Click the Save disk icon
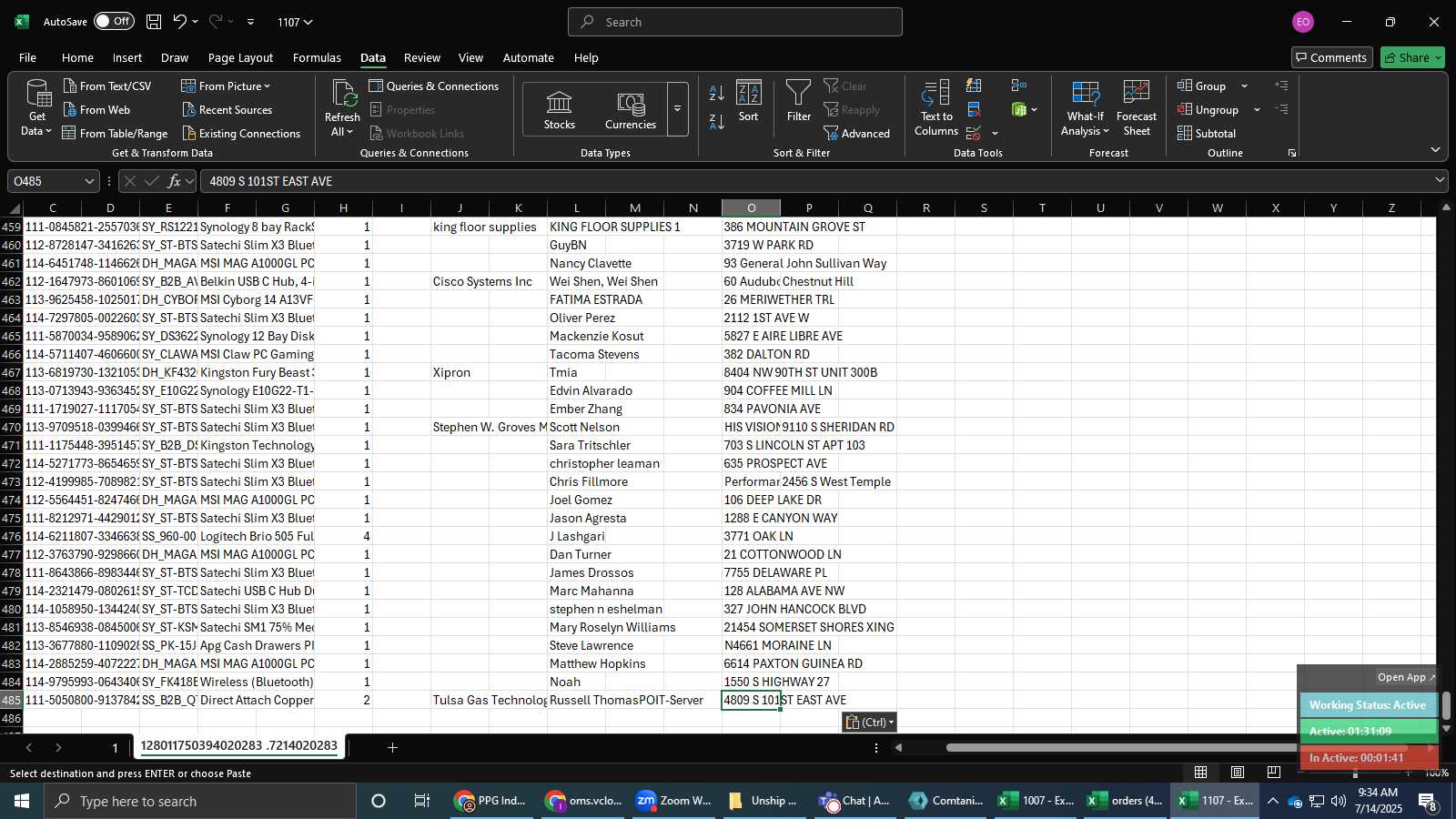This screenshot has height=819, width=1456. [154, 21]
